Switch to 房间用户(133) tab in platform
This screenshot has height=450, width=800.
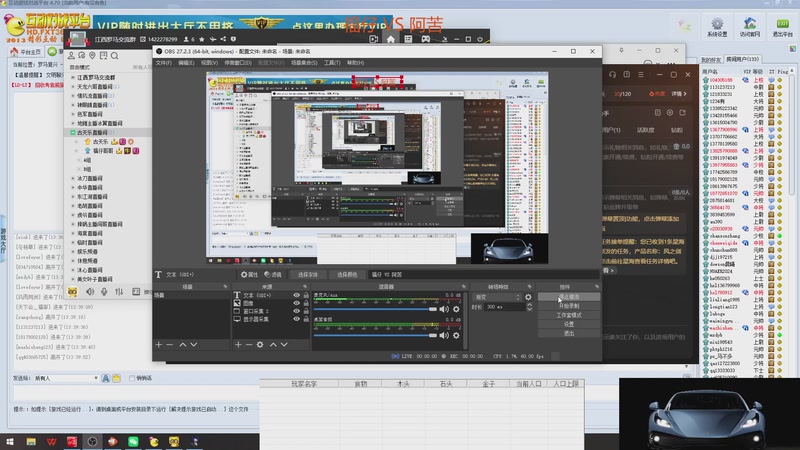click(742, 59)
